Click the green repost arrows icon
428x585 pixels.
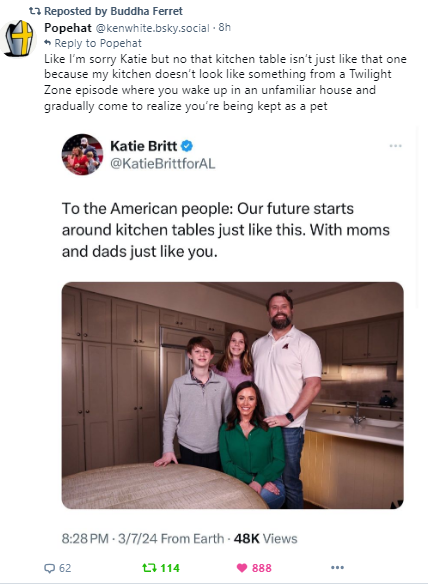(x=149, y=568)
